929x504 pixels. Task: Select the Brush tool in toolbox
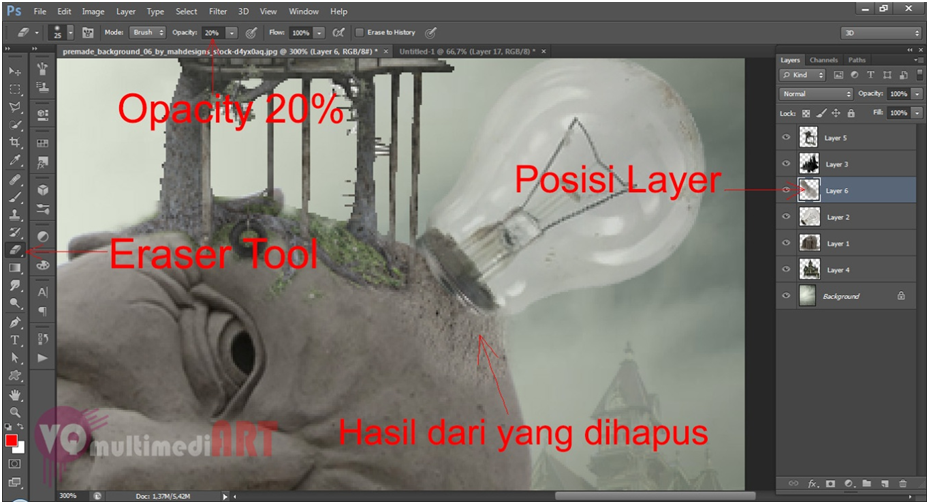pyautogui.click(x=15, y=197)
